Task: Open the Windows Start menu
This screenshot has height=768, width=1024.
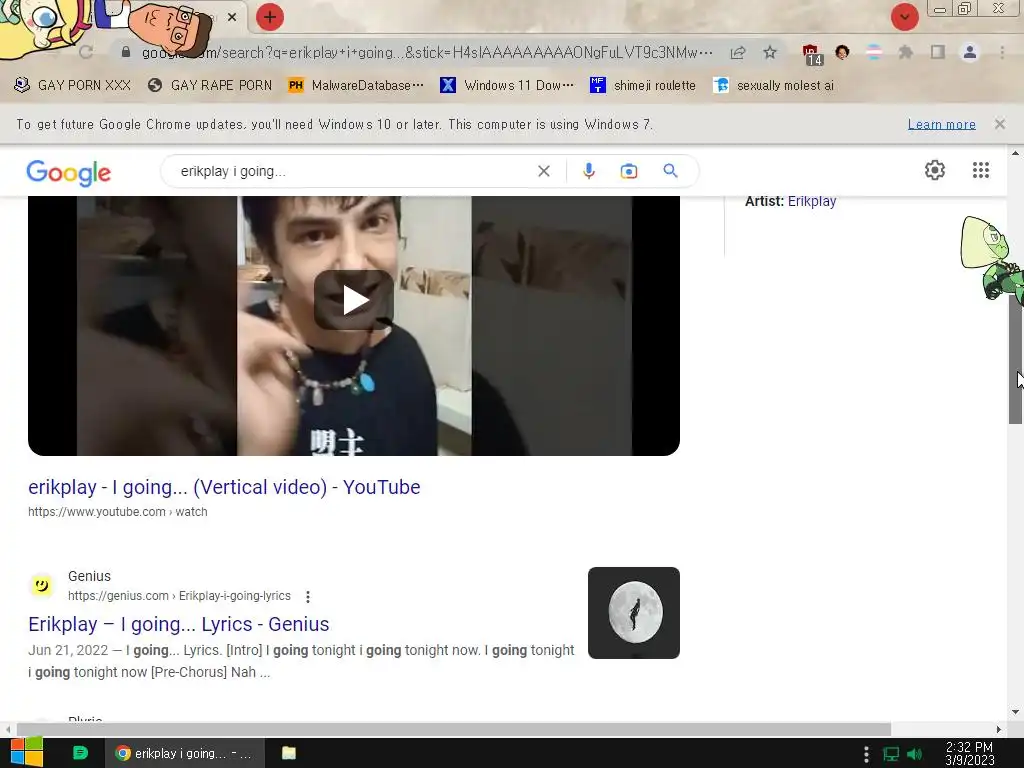Action: pos(27,753)
